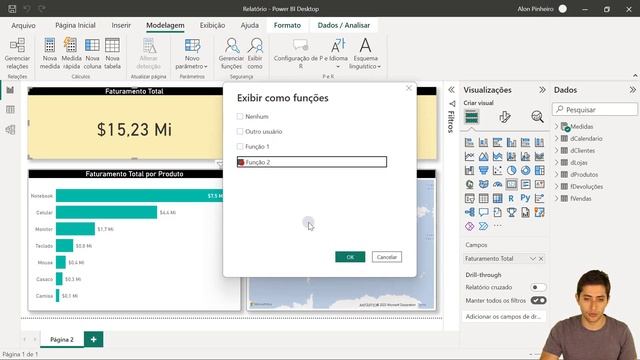Expand the fVendas table
Screen dimensions: 640x360
click(557, 198)
